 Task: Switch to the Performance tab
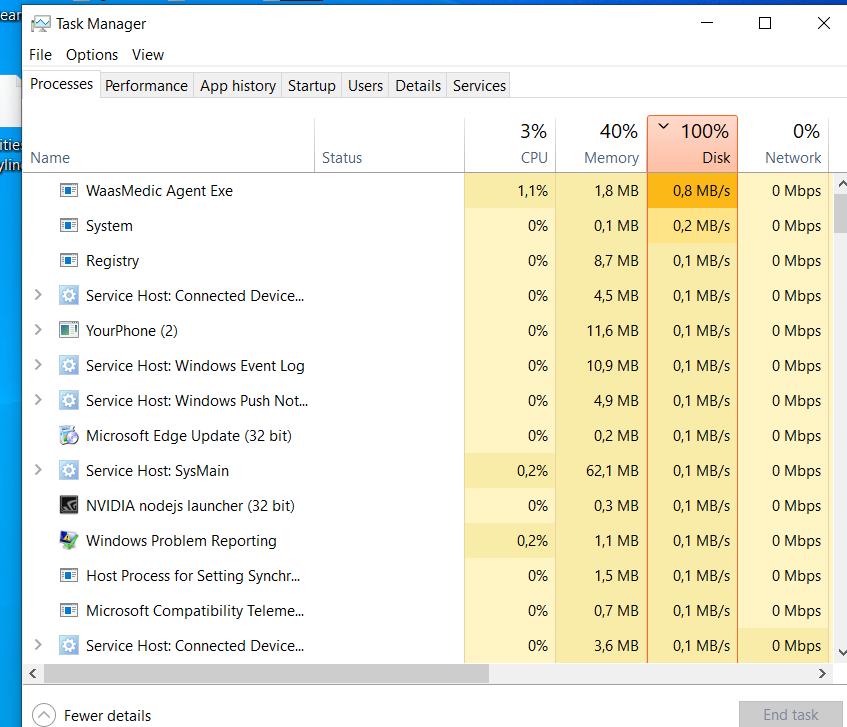point(146,86)
